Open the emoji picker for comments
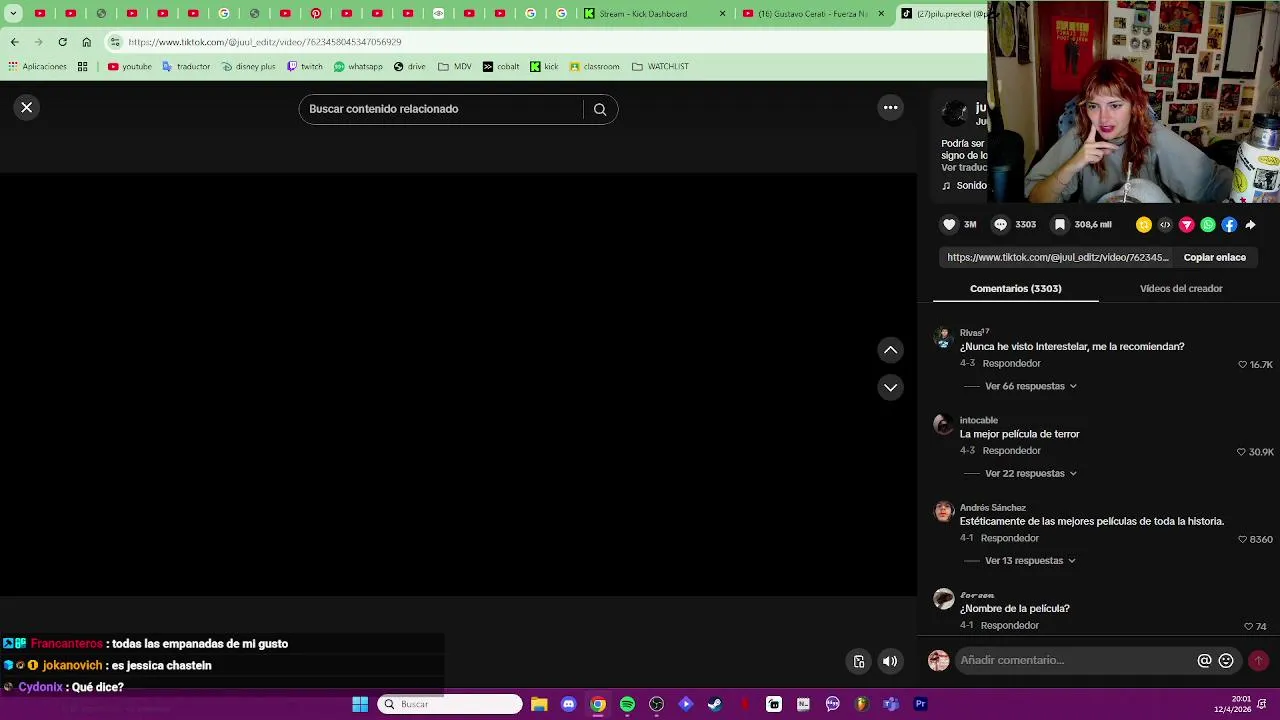 coord(1226,660)
